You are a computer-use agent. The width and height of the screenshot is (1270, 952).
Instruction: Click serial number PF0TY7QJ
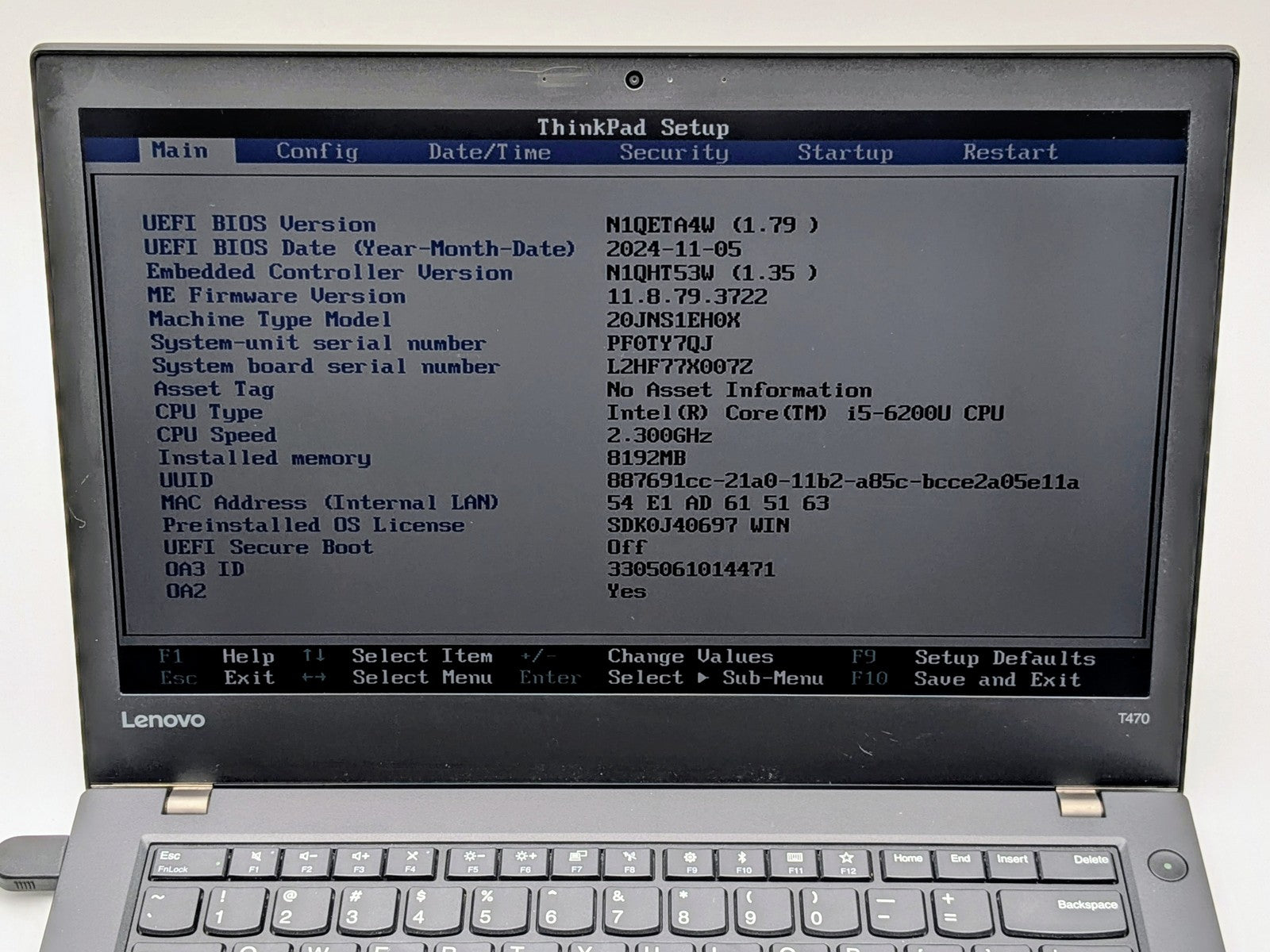660,344
